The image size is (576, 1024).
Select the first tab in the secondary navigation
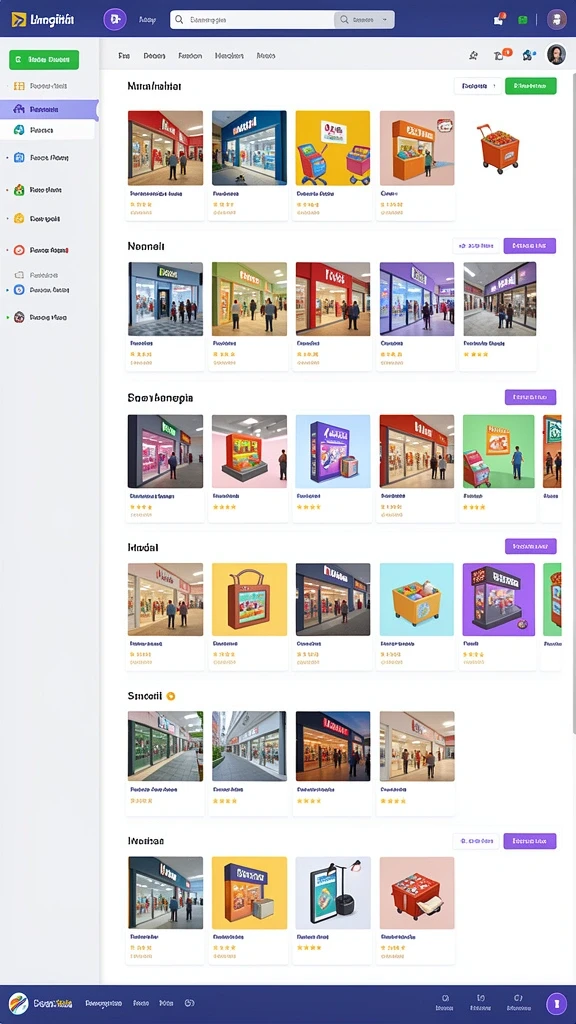pos(124,56)
